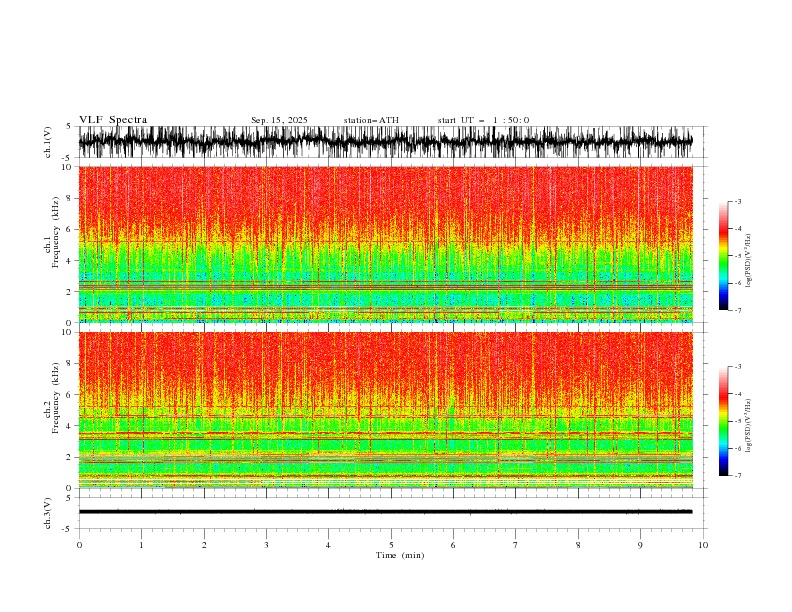Click the time axis tick label "7"
Screen dimensions: 792x612
pos(516,545)
